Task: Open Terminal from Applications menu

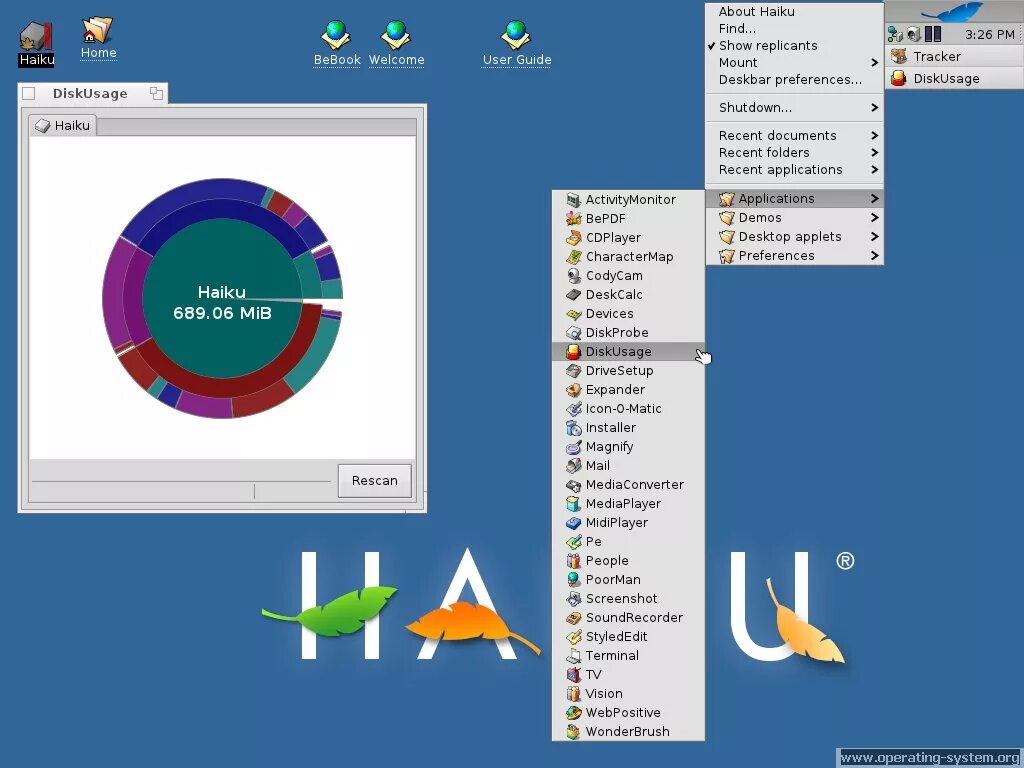Action: [x=628, y=654]
